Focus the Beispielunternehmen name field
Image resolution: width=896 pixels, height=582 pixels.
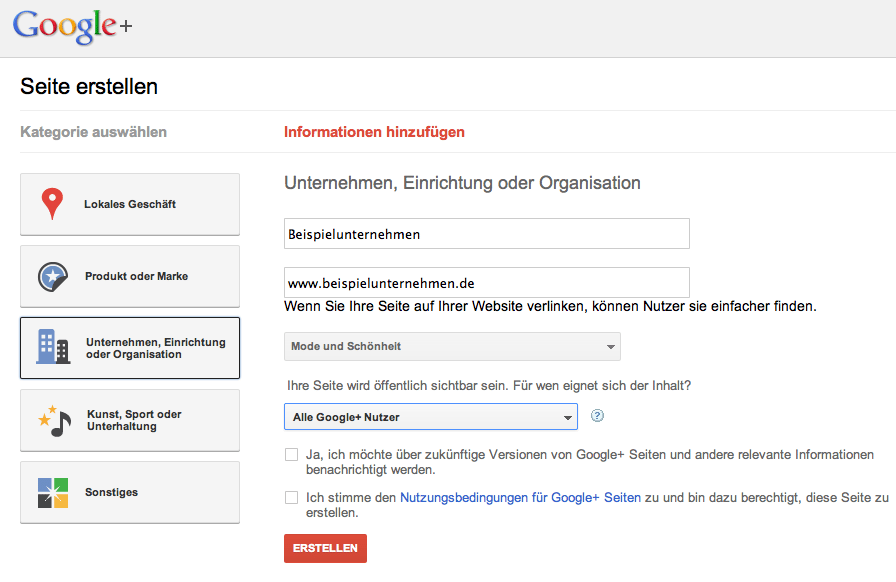tap(487, 233)
